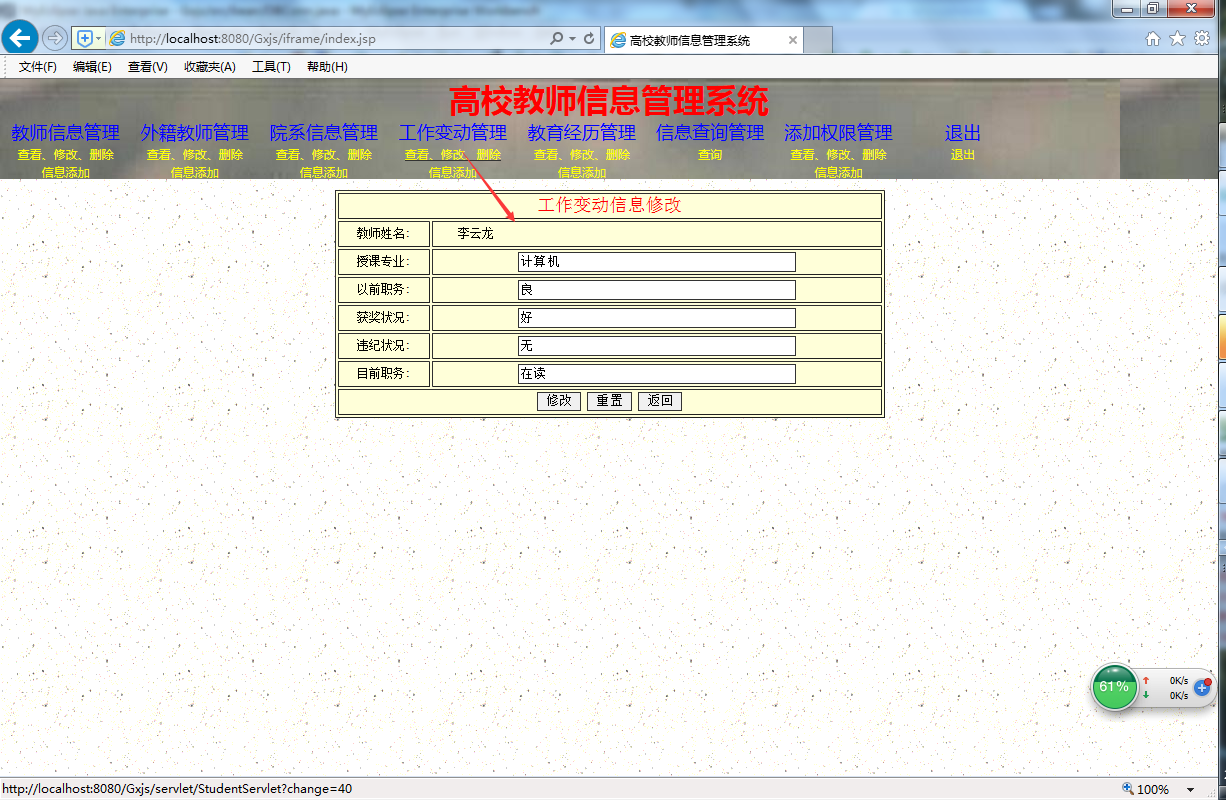Screen dimensions: 1226x800
Task: Close the 高校教师信息管理系统 browser tab
Action: [x=793, y=41]
